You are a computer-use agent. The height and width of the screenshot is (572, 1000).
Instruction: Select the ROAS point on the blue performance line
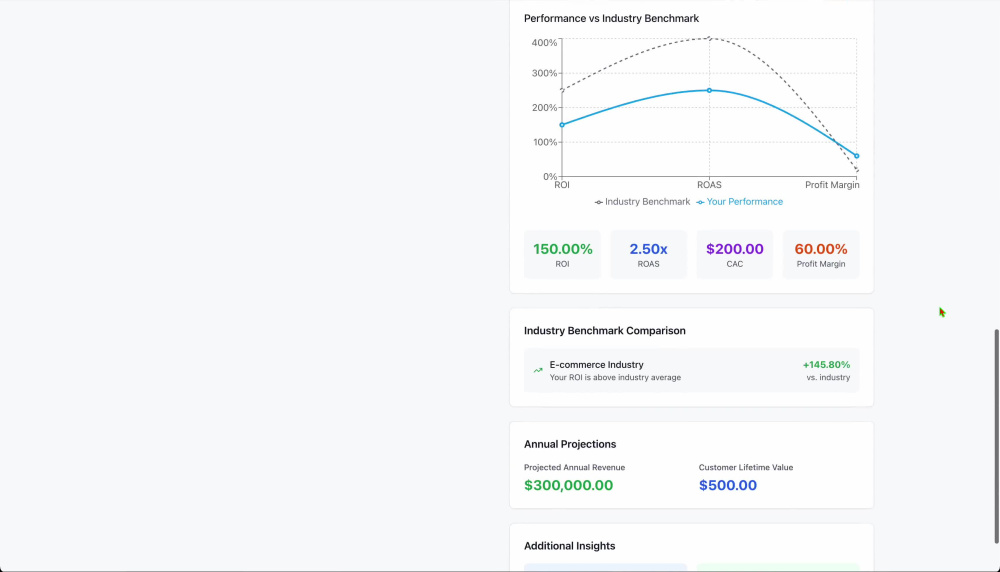point(709,91)
